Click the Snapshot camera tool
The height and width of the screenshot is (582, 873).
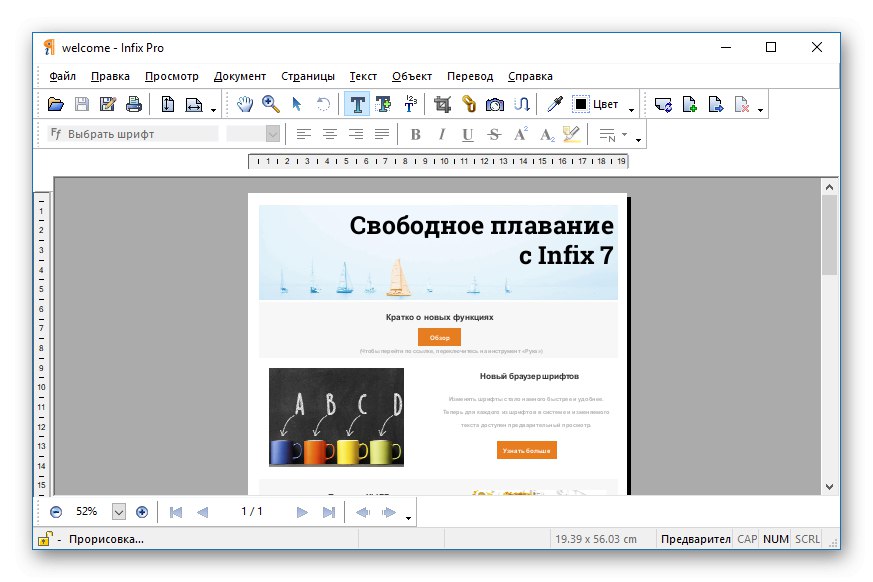click(x=494, y=104)
